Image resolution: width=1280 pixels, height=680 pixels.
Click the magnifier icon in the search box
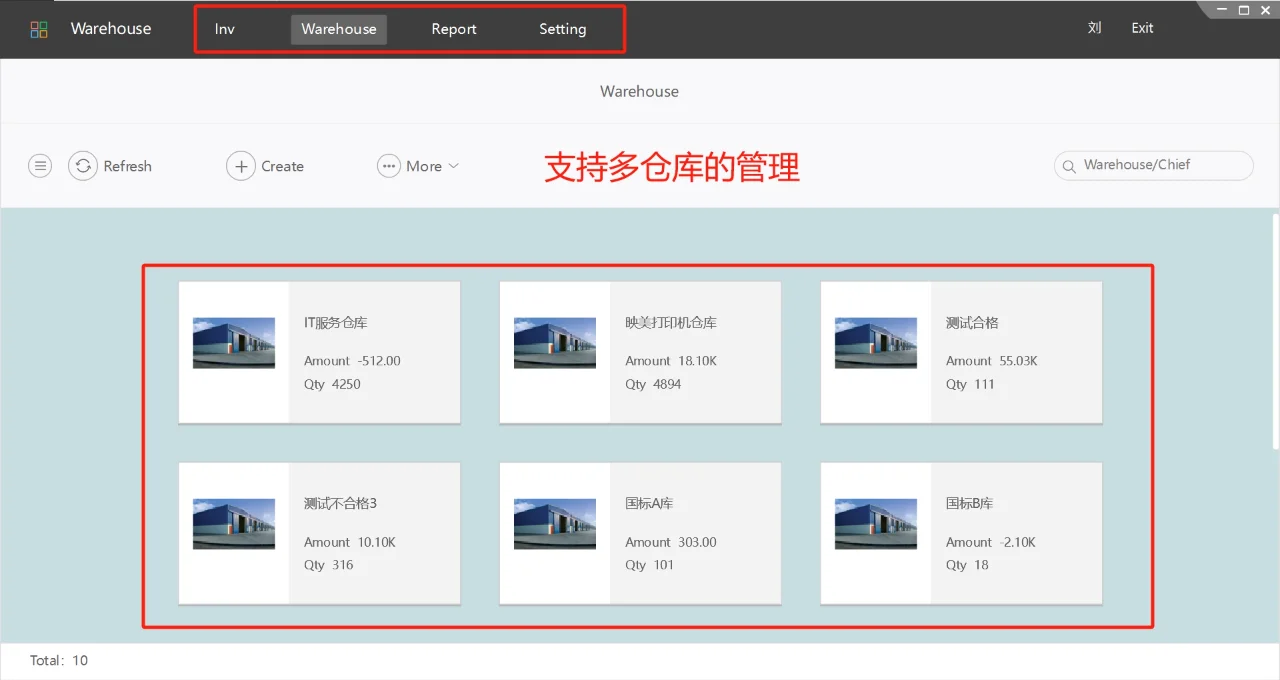tap(1068, 166)
